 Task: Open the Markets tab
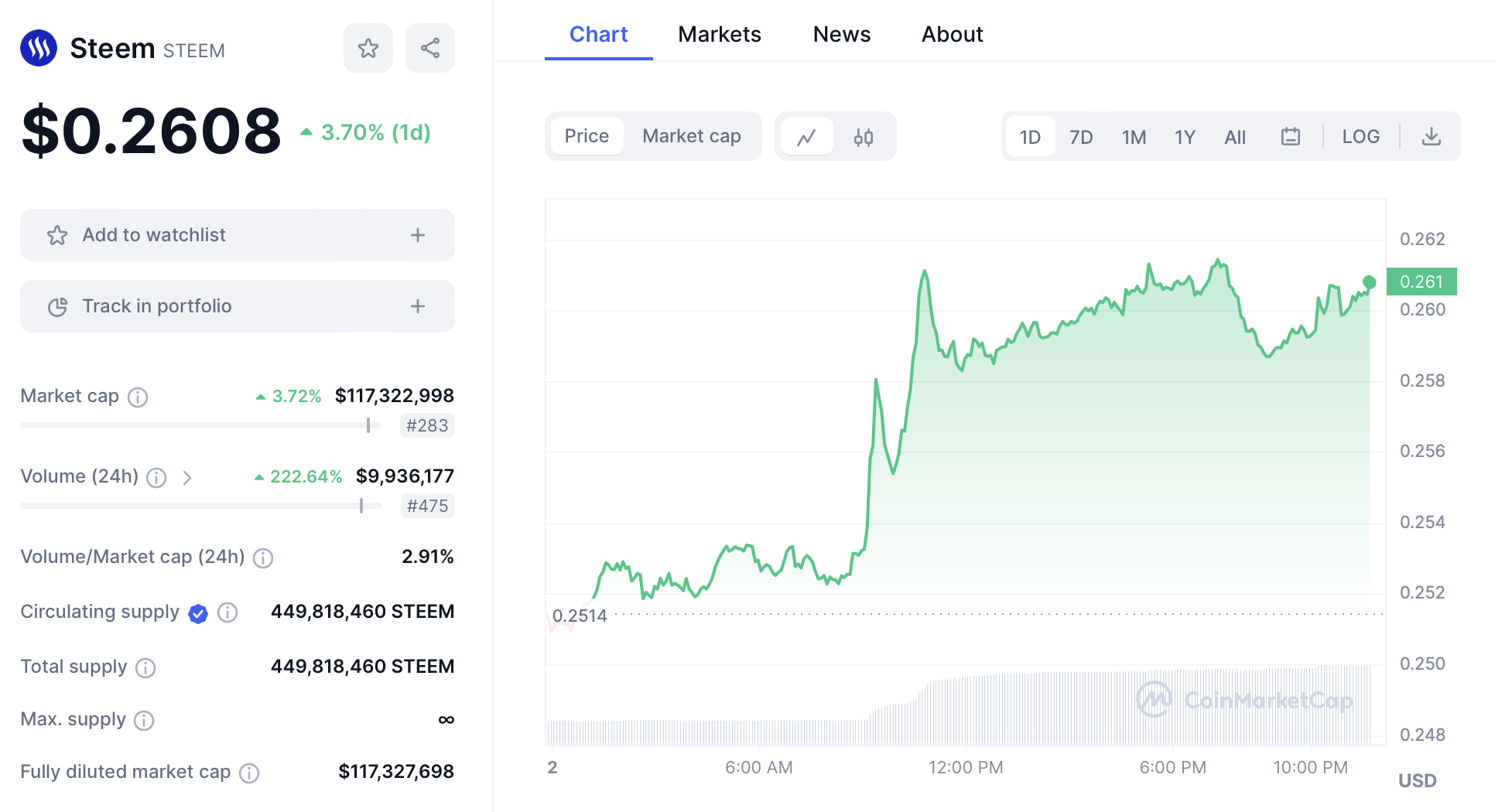coord(719,34)
